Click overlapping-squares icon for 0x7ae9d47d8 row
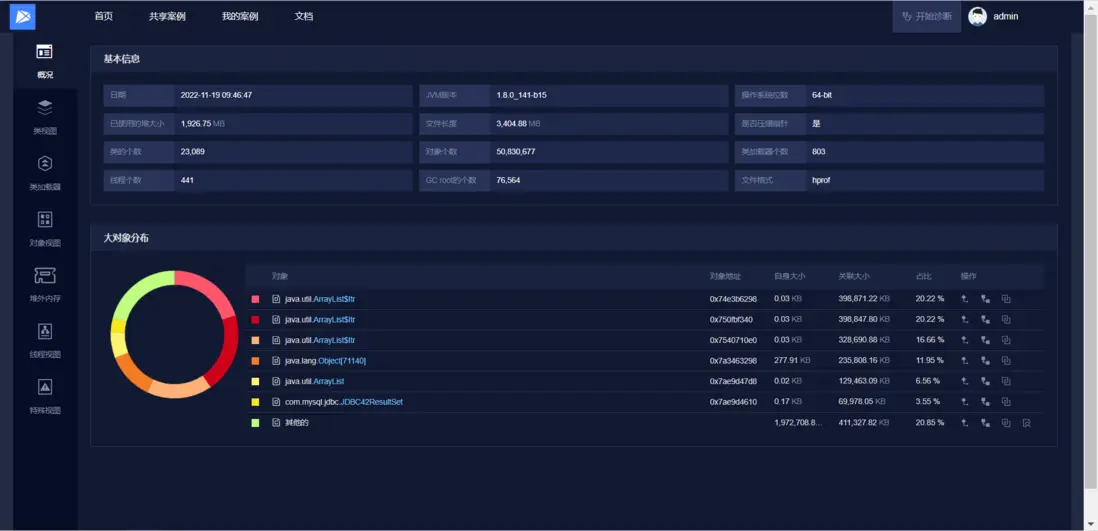 (1006, 382)
